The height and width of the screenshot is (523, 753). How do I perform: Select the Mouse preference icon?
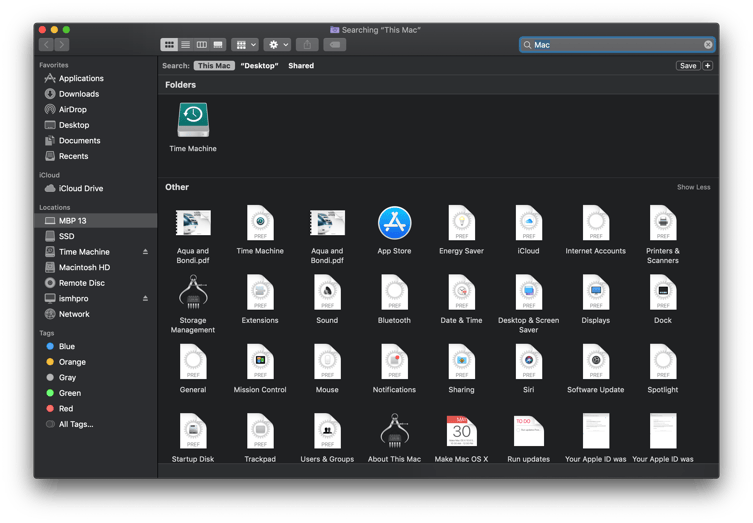pos(327,362)
